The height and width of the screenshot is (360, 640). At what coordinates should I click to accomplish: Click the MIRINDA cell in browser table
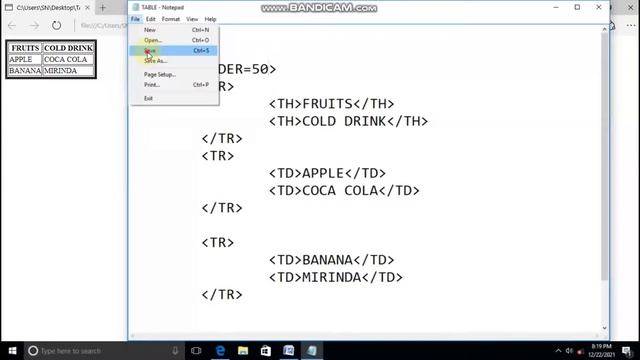pos(68,71)
